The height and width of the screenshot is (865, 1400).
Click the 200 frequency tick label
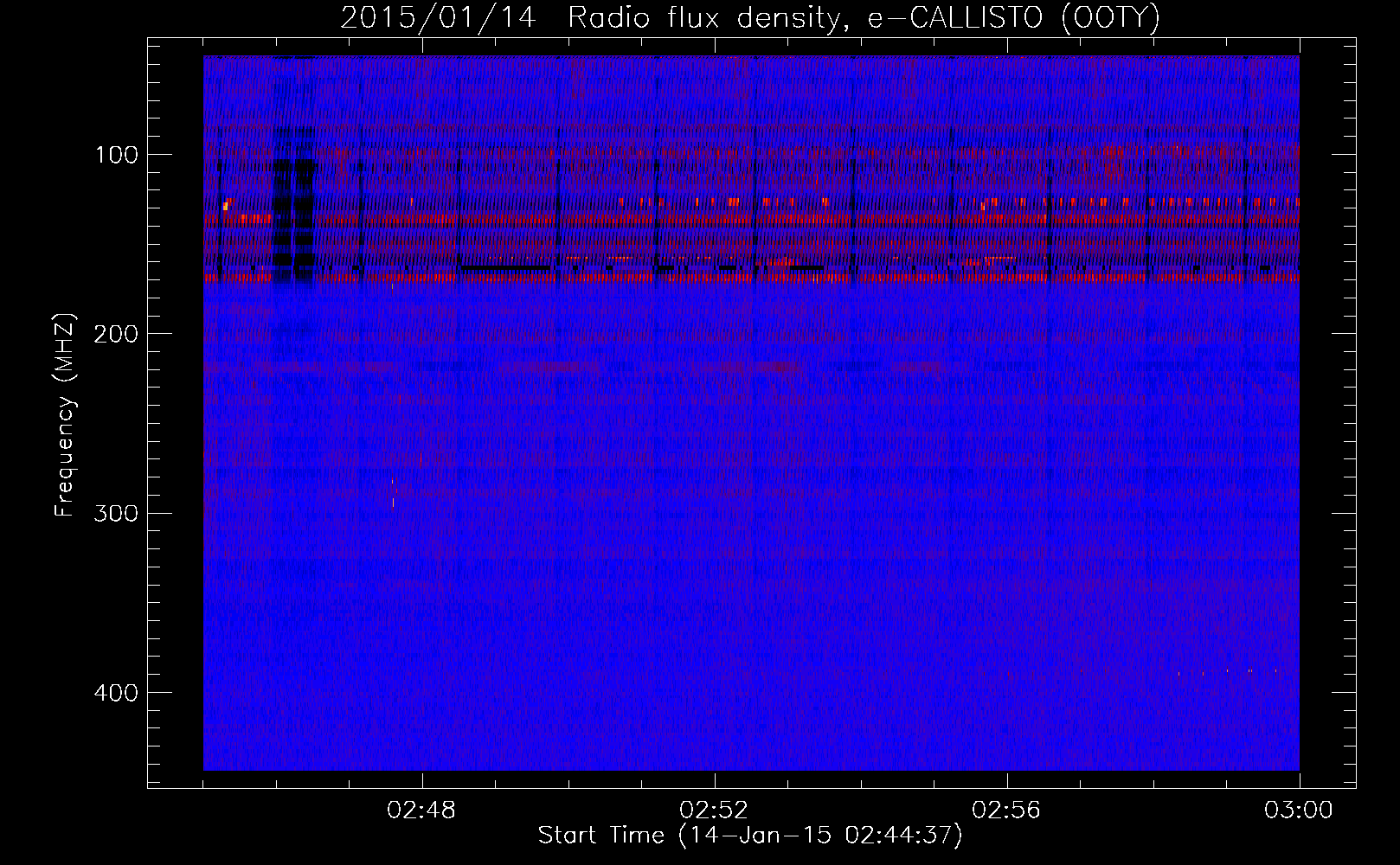click(117, 334)
